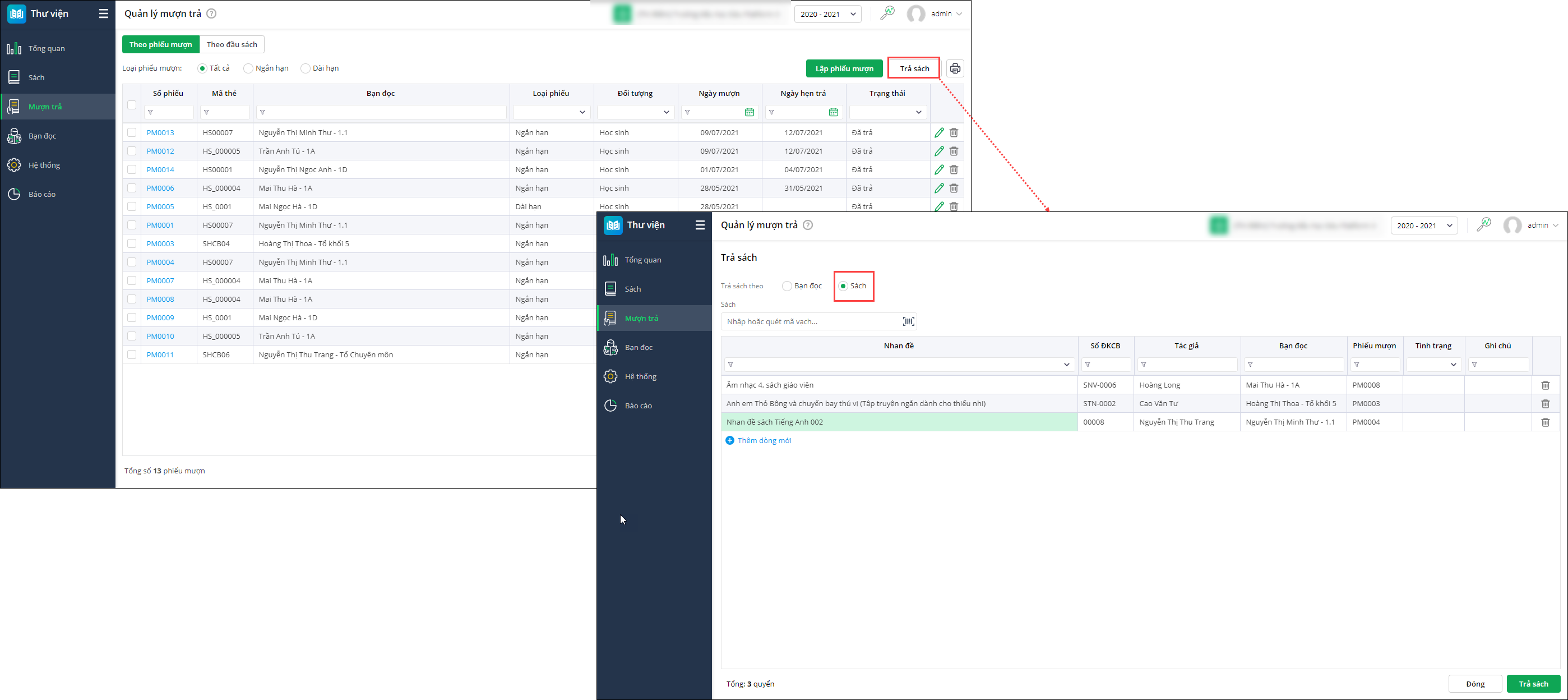Click the Lập phiếu mượn button
Viewport: 1568px width, 700px height.
[844, 68]
